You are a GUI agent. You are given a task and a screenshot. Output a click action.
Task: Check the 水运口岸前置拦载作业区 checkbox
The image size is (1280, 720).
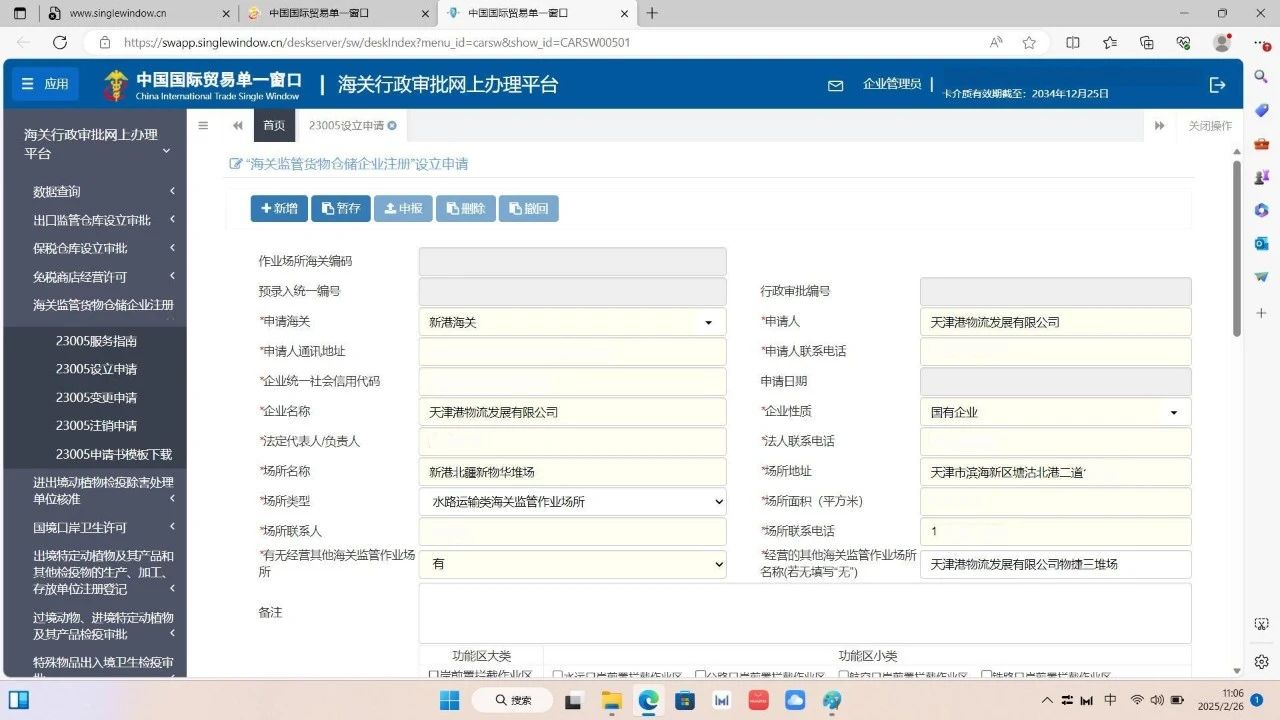coord(558,672)
